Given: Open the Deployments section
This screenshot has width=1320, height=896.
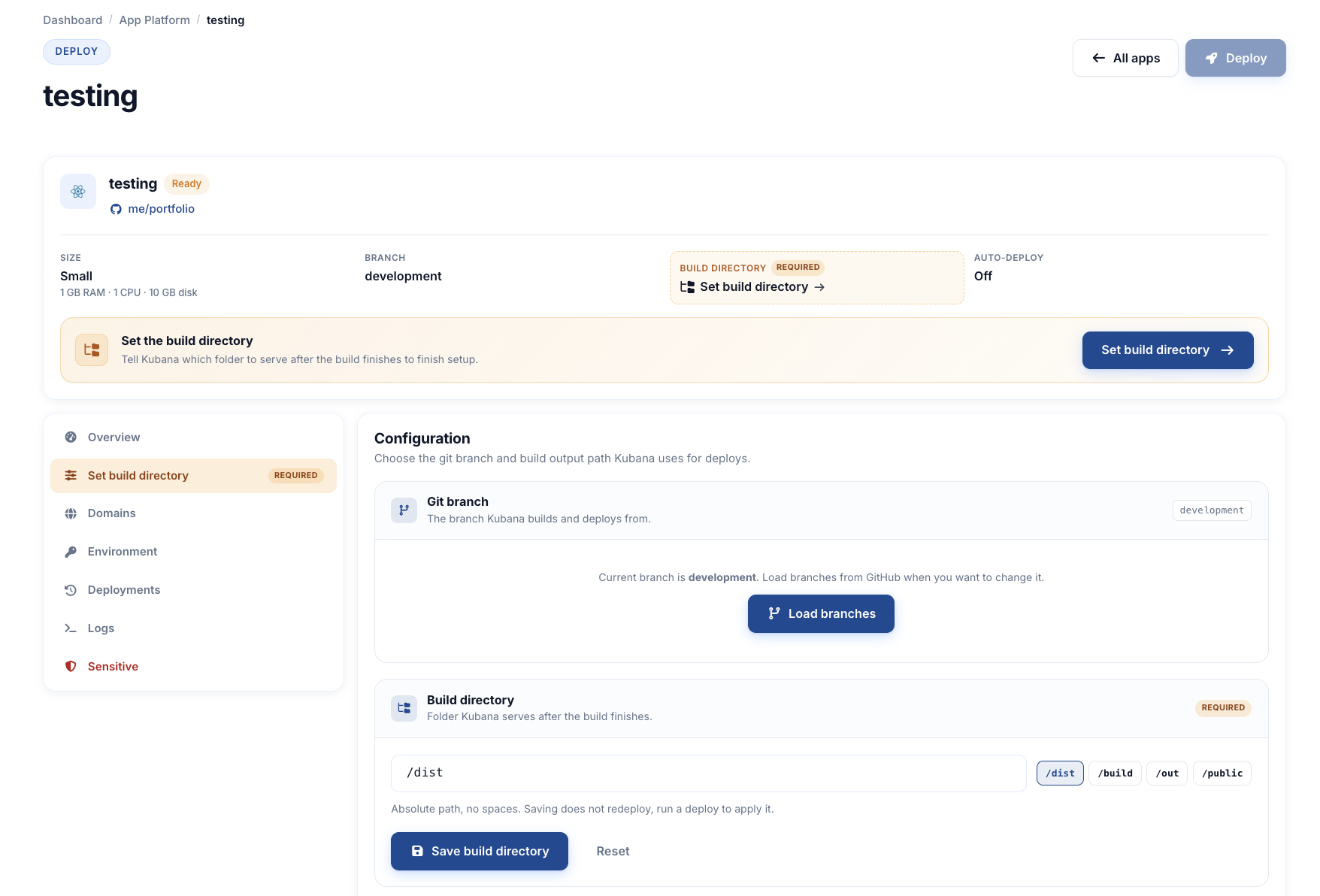Looking at the screenshot, I should [193, 590].
